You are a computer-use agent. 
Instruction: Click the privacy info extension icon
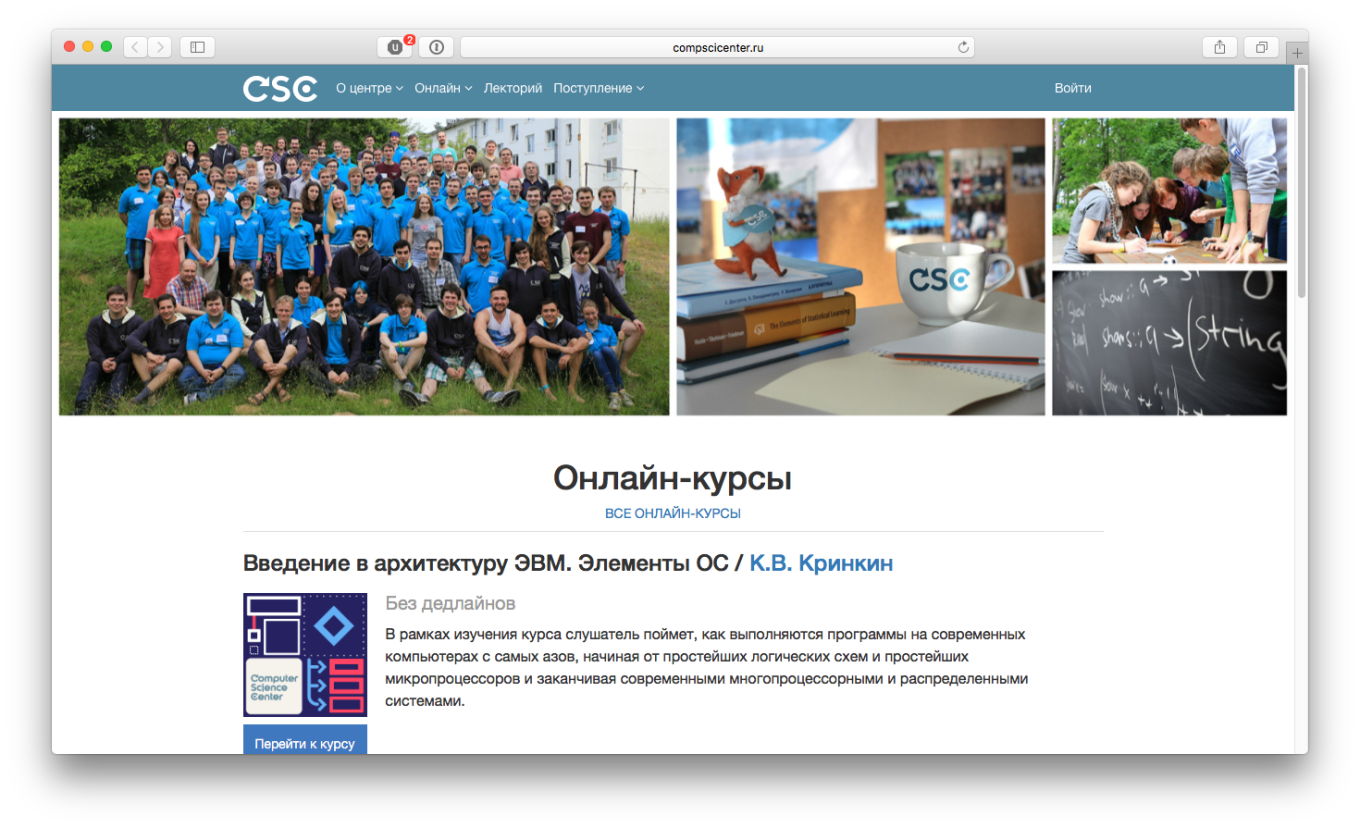(436, 47)
